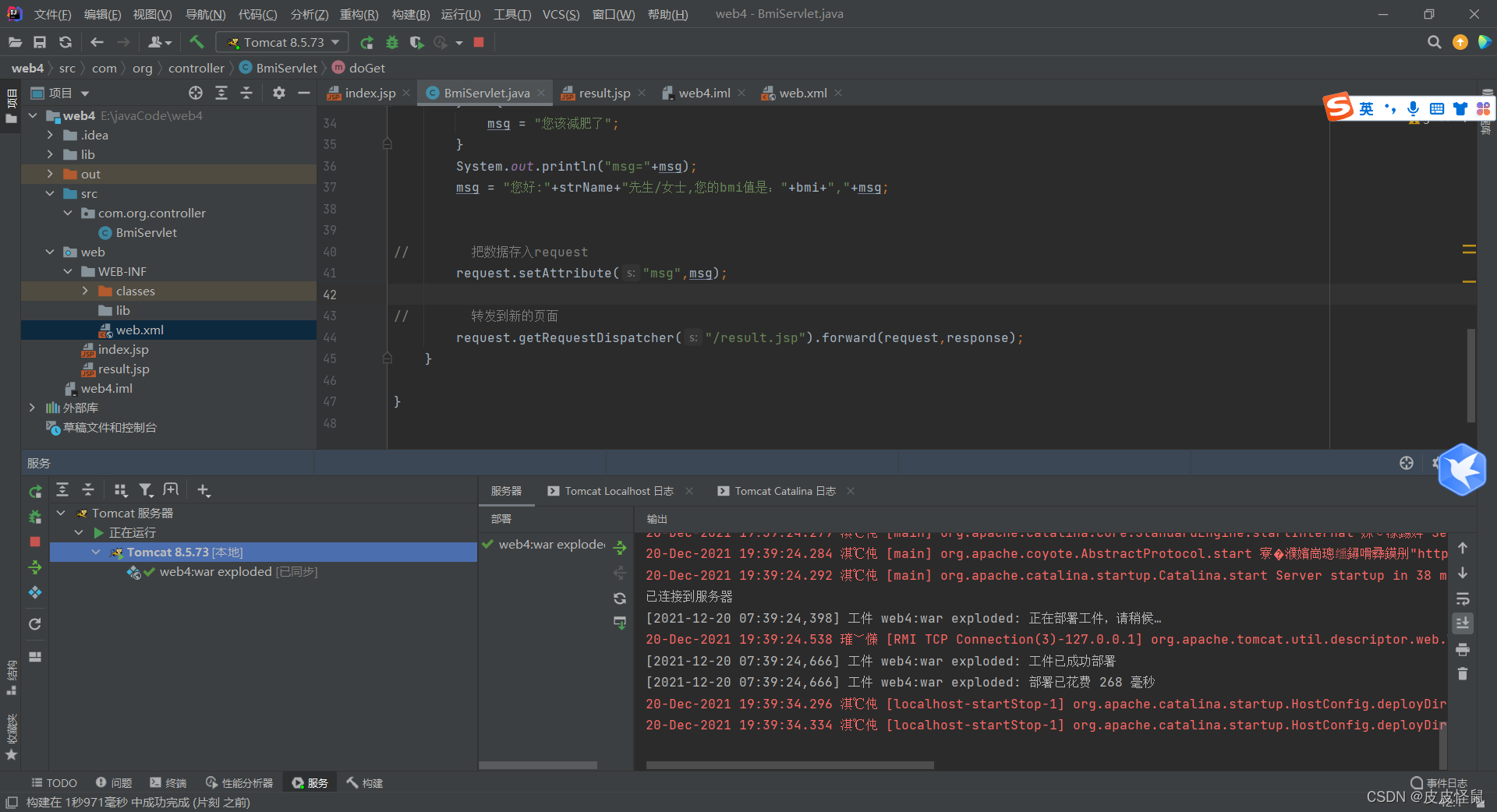Click the Open in new tab icon in Services
Screen dimensions: 1497x812
171,489
